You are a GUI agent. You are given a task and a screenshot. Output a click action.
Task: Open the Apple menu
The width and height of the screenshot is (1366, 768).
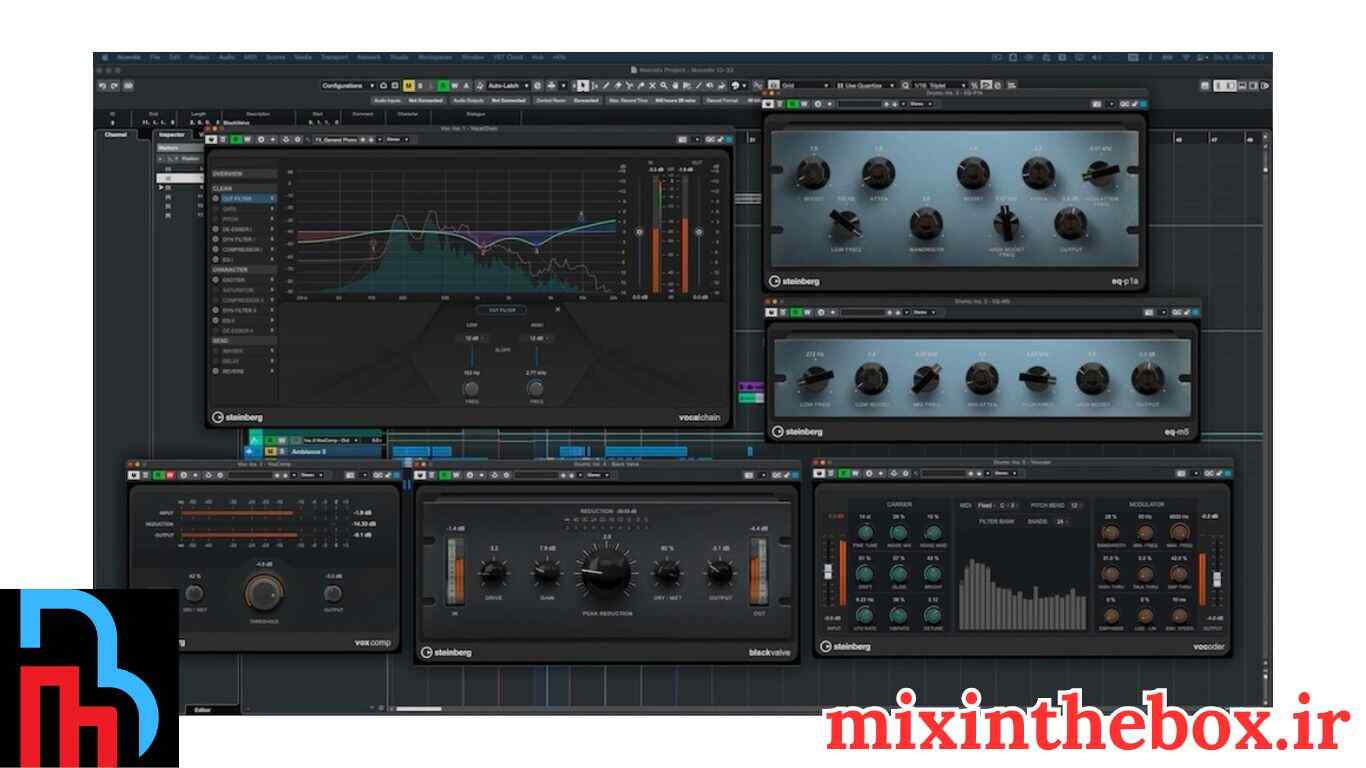click(105, 57)
